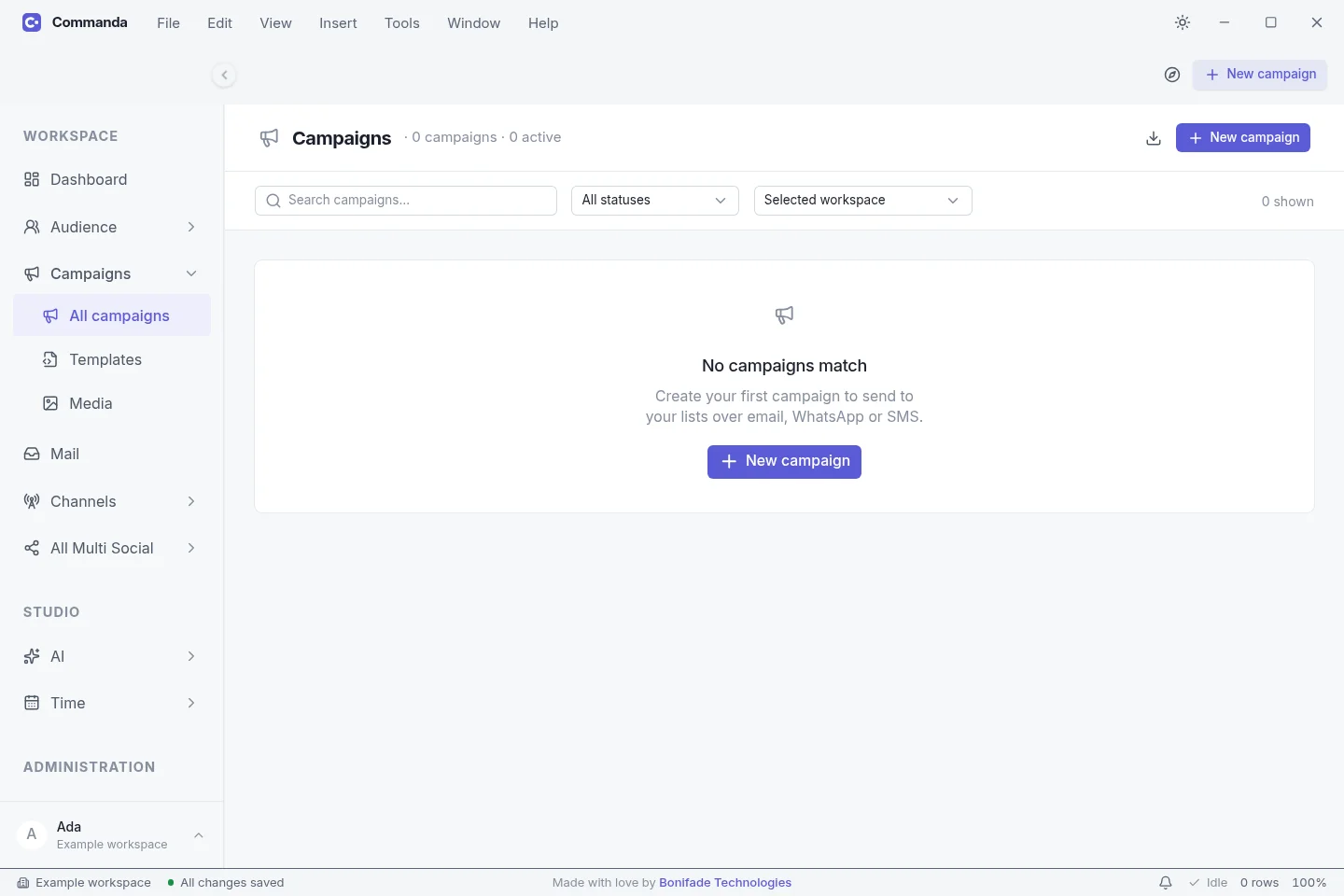1344x896 pixels.
Task: Toggle the light/dark theme sun icon
Action: [x=1183, y=22]
